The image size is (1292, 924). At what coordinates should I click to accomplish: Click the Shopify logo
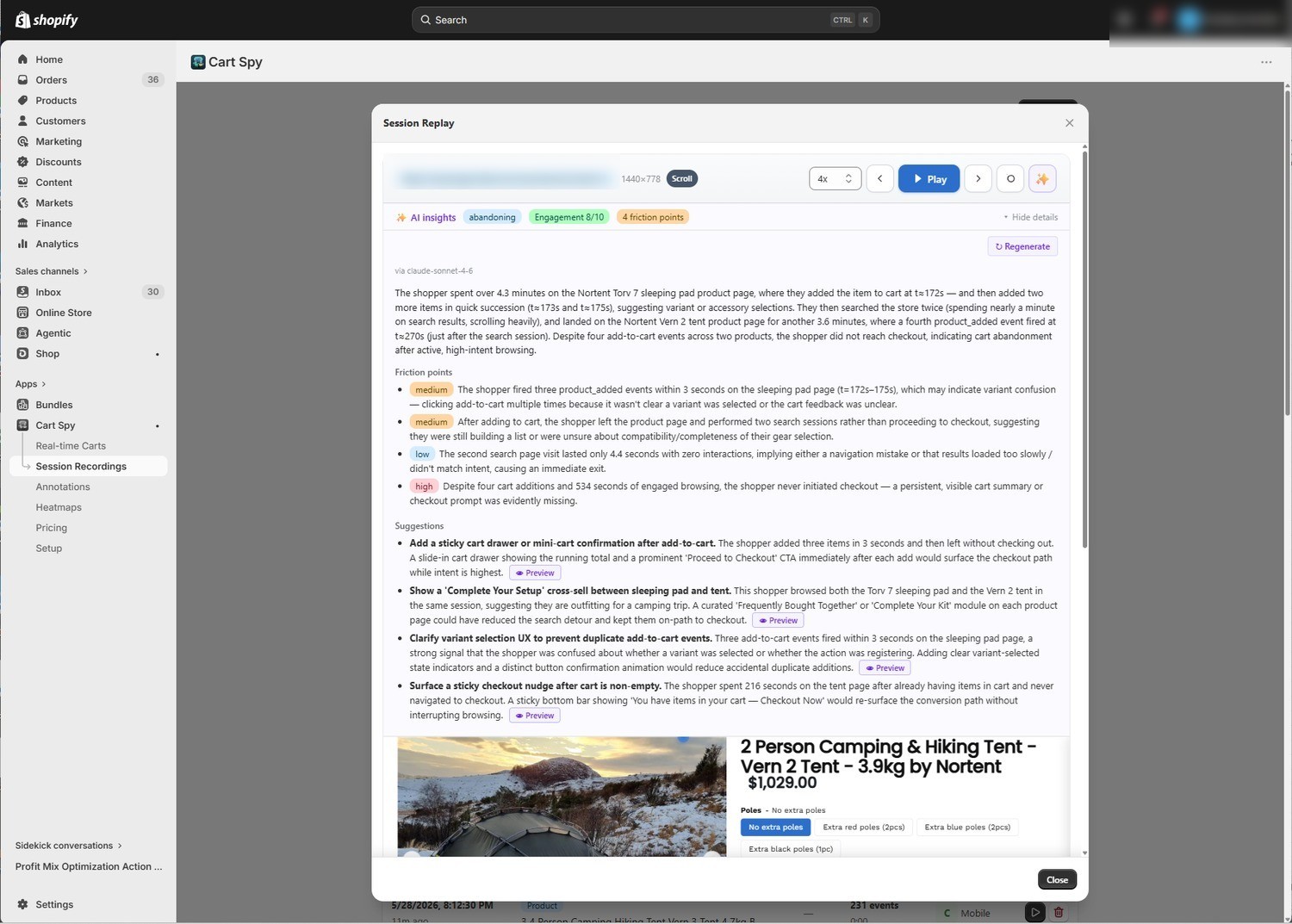click(x=47, y=20)
